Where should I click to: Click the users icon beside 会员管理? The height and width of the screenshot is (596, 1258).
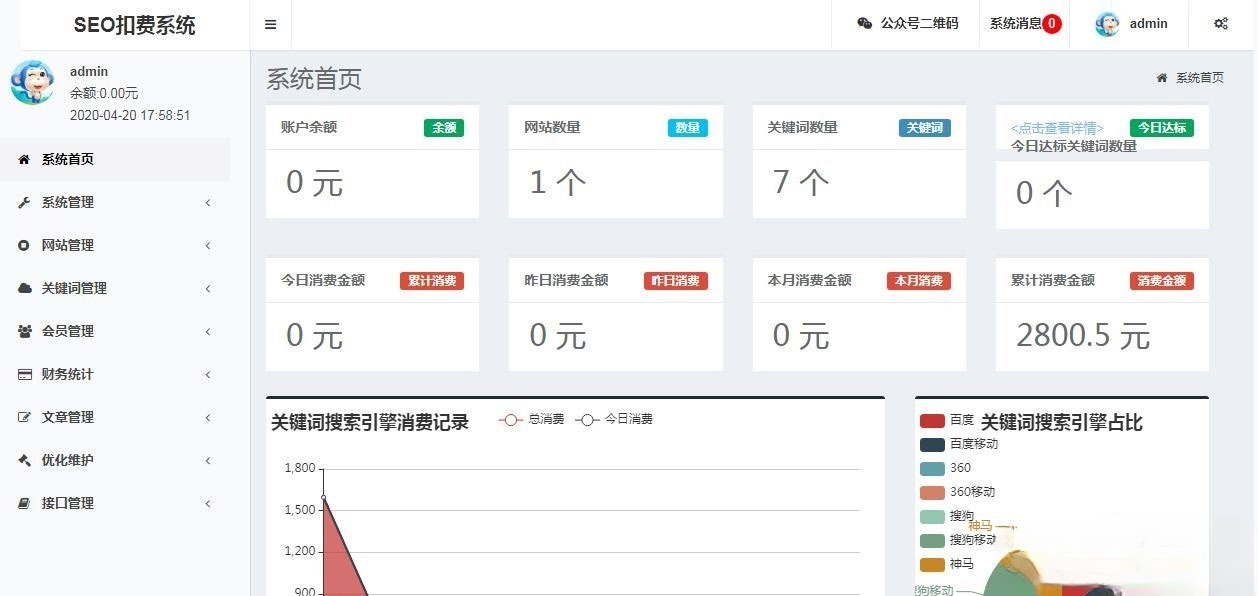pyautogui.click(x=22, y=331)
